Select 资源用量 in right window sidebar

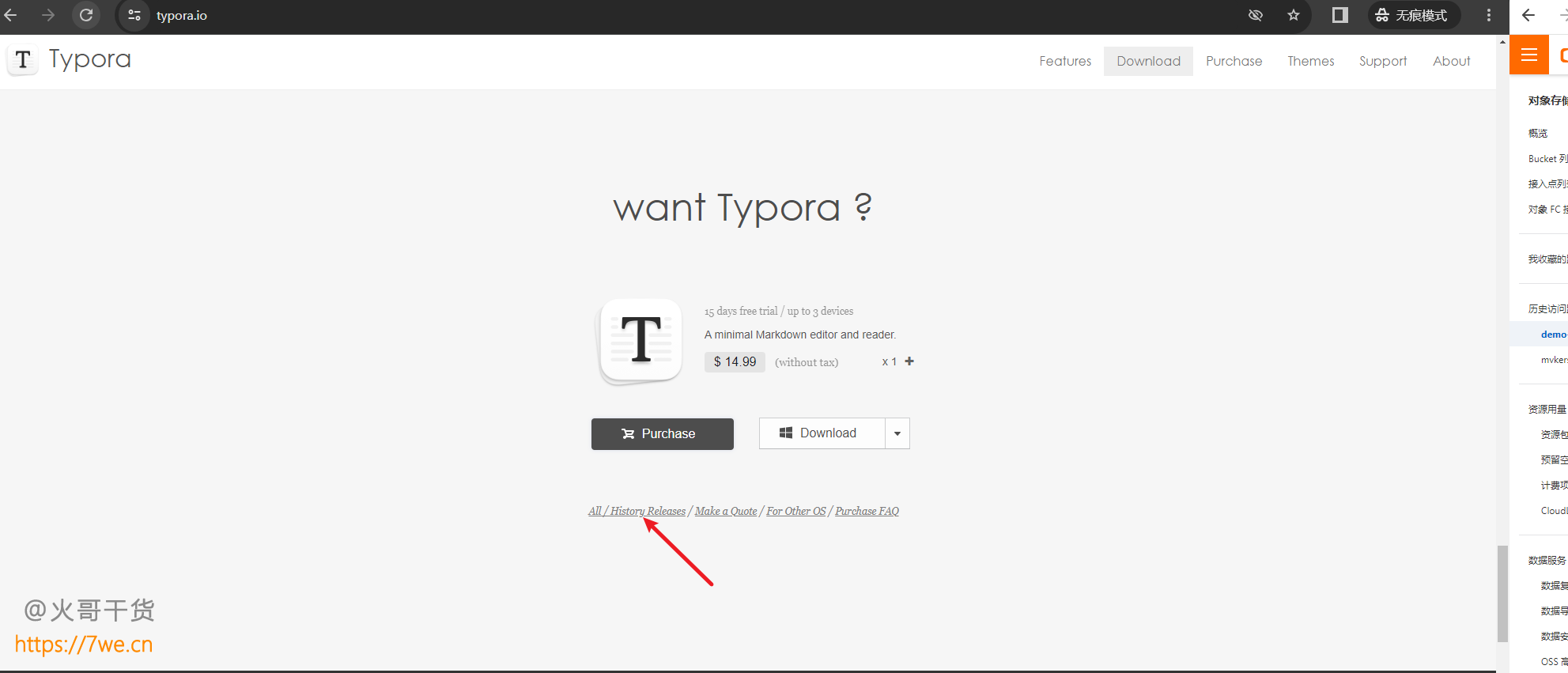pyautogui.click(x=1547, y=409)
